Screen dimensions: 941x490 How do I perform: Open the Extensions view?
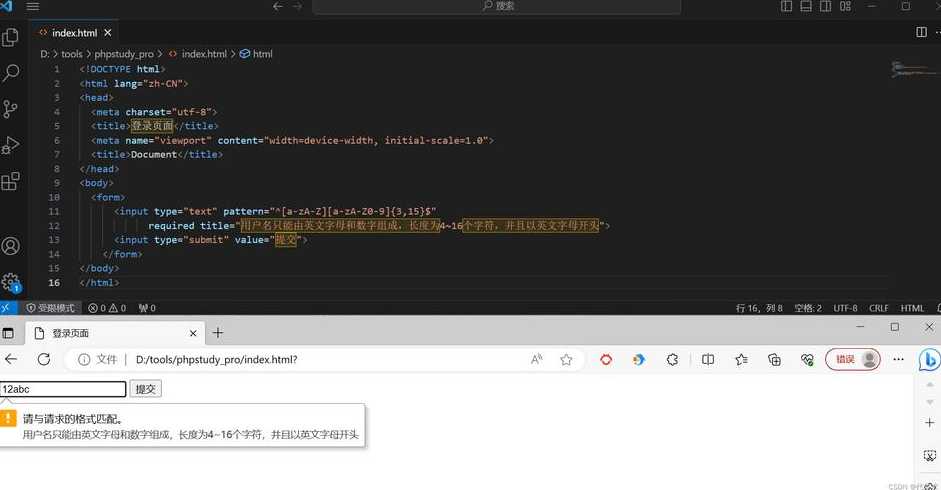click(x=10, y=181)
